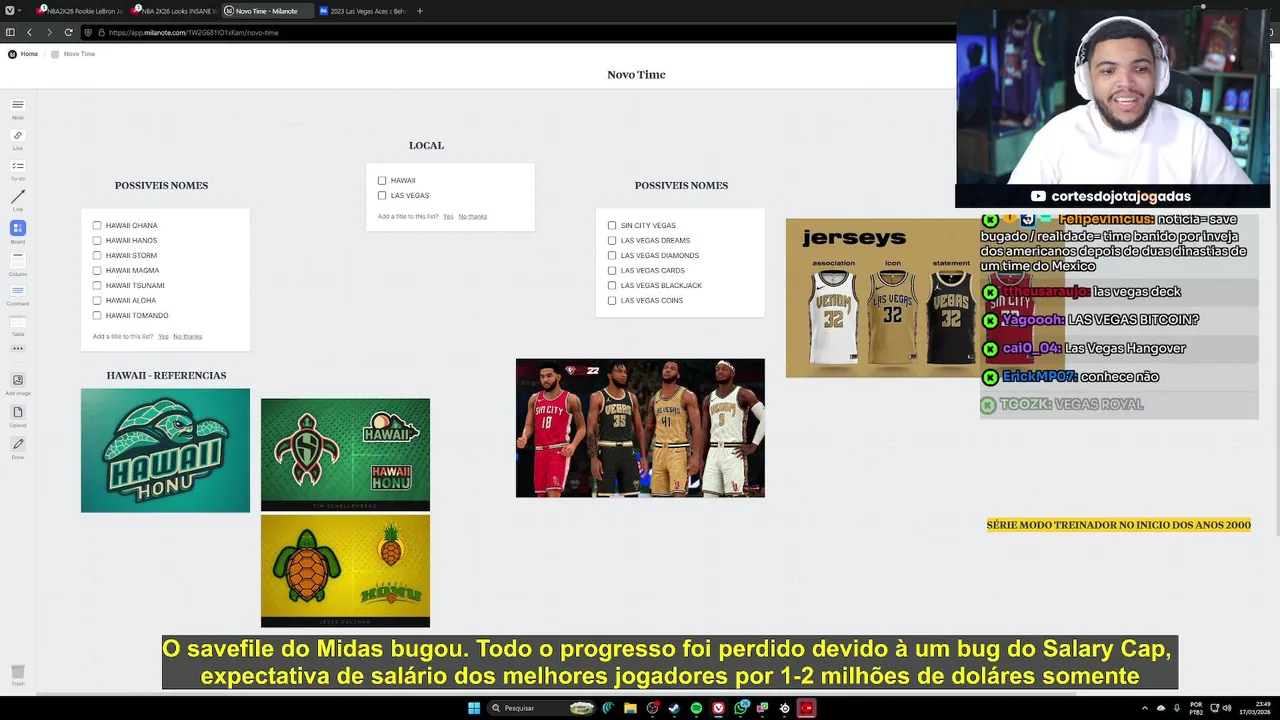The height and width of the screenshot is (720, 1280).
Task: Open Steam from taskbar
Action: (674, 708)
